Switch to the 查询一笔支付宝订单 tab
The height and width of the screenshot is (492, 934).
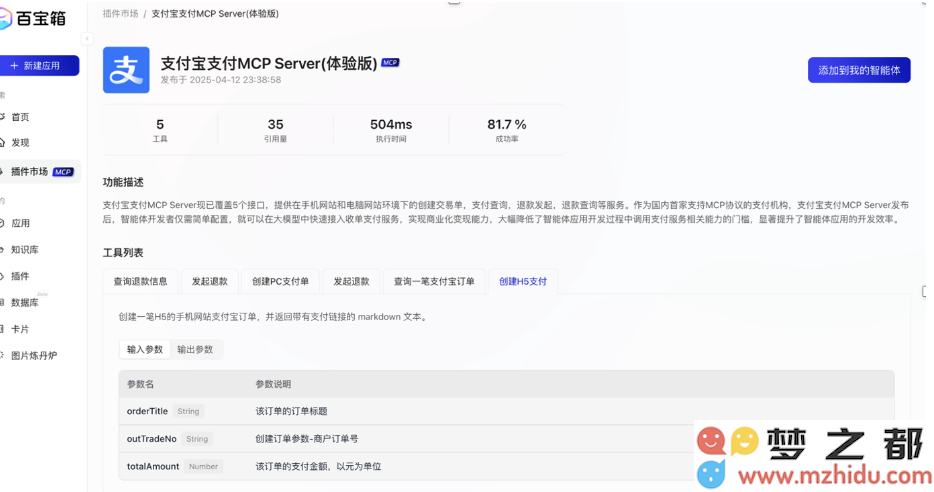(x=434, y=281)
